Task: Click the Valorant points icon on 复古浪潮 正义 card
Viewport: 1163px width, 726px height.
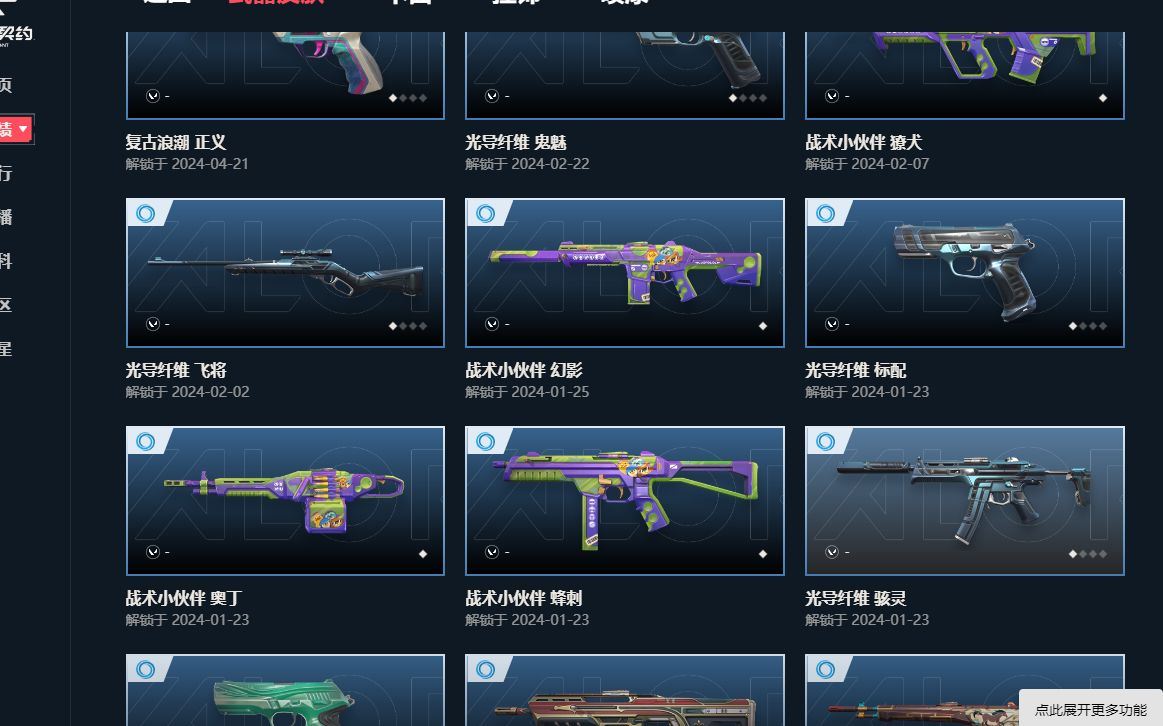Action: 153,96
